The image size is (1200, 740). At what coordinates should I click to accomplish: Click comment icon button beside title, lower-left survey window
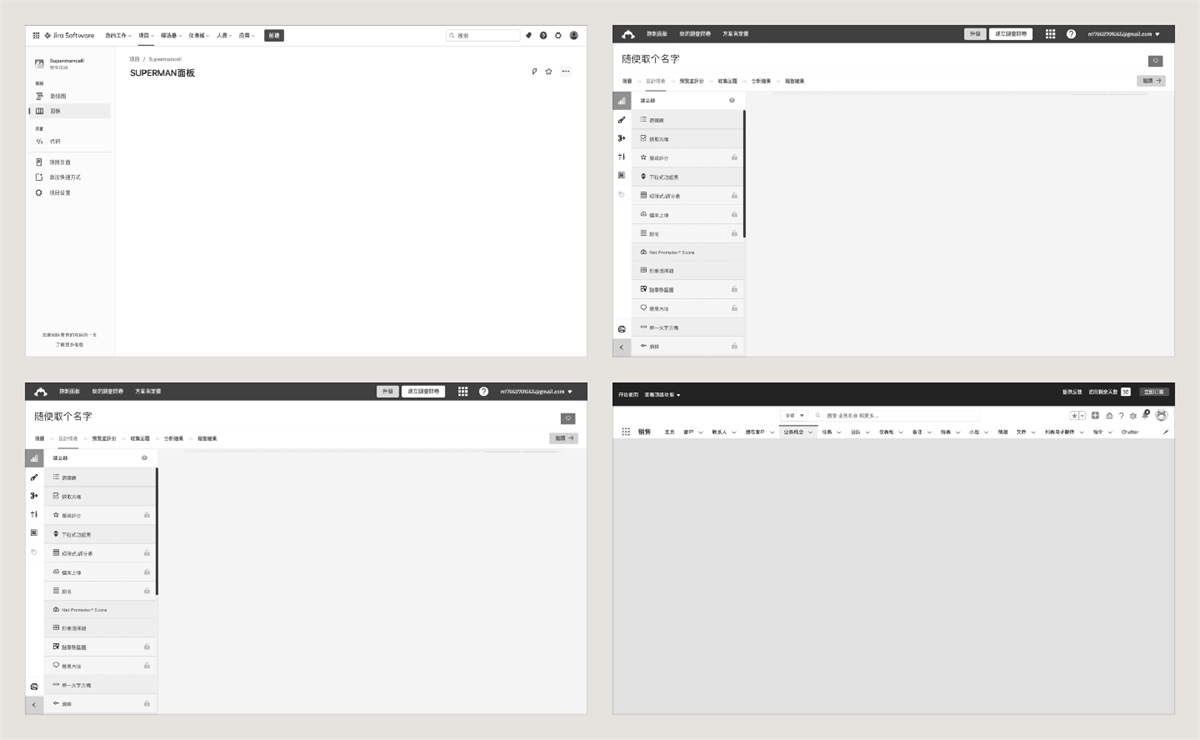click(568, 418)
